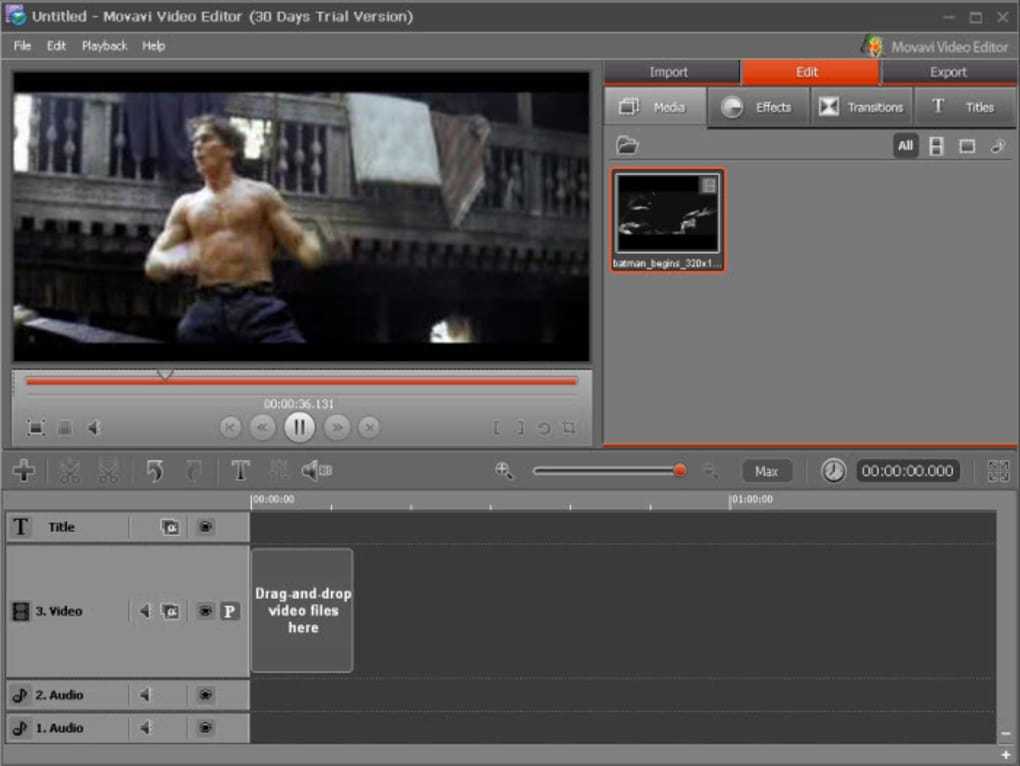Click the rewind playback button

click(263, 427)
